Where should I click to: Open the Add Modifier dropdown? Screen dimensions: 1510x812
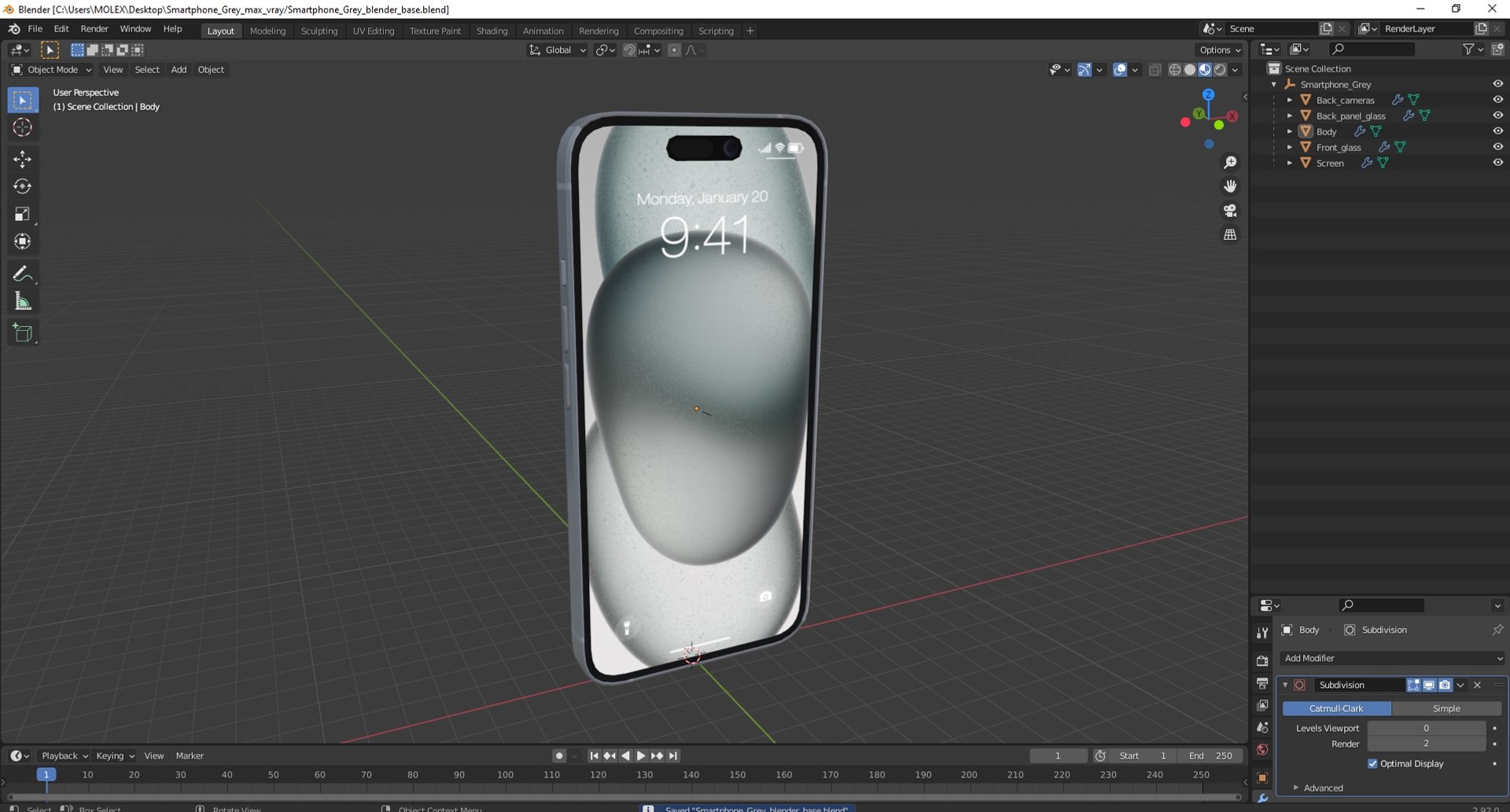click(1393, 659)
